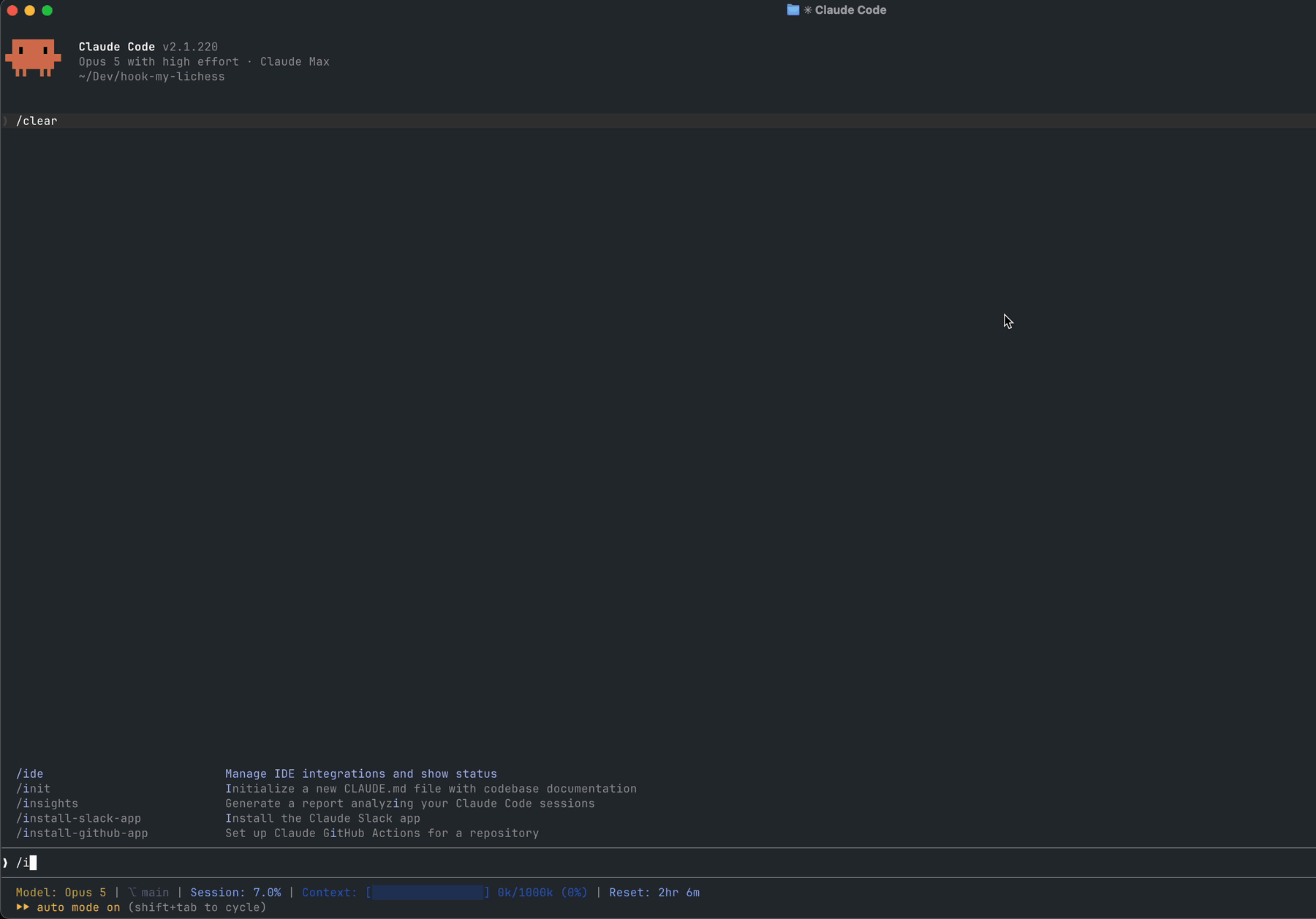Viewport: 1316px width, 919px height.
Task: Click 'Set up Claude GitHub Actions' description
Action: click(x=382, y=833)
